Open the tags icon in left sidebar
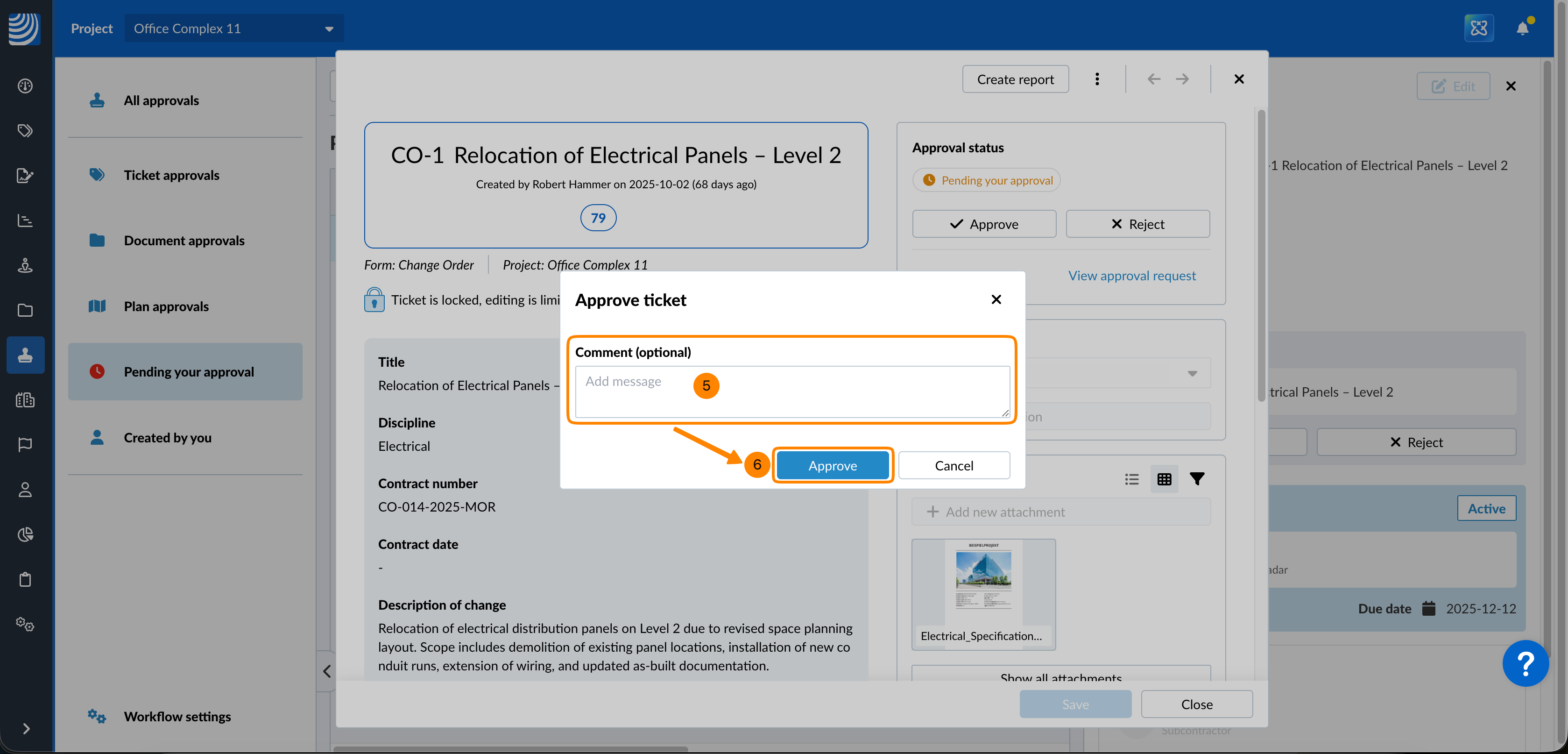This screenshot has height=754, width=1568. (25, 130)
